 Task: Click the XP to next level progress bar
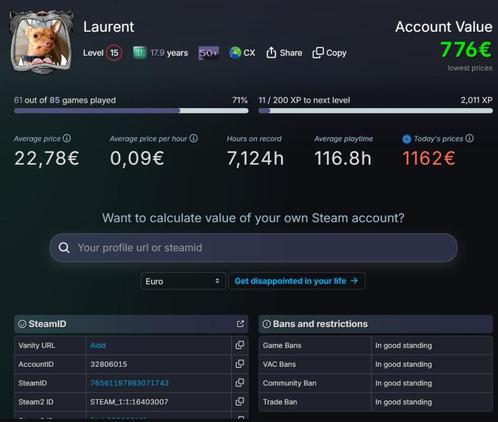click(376, 111)
